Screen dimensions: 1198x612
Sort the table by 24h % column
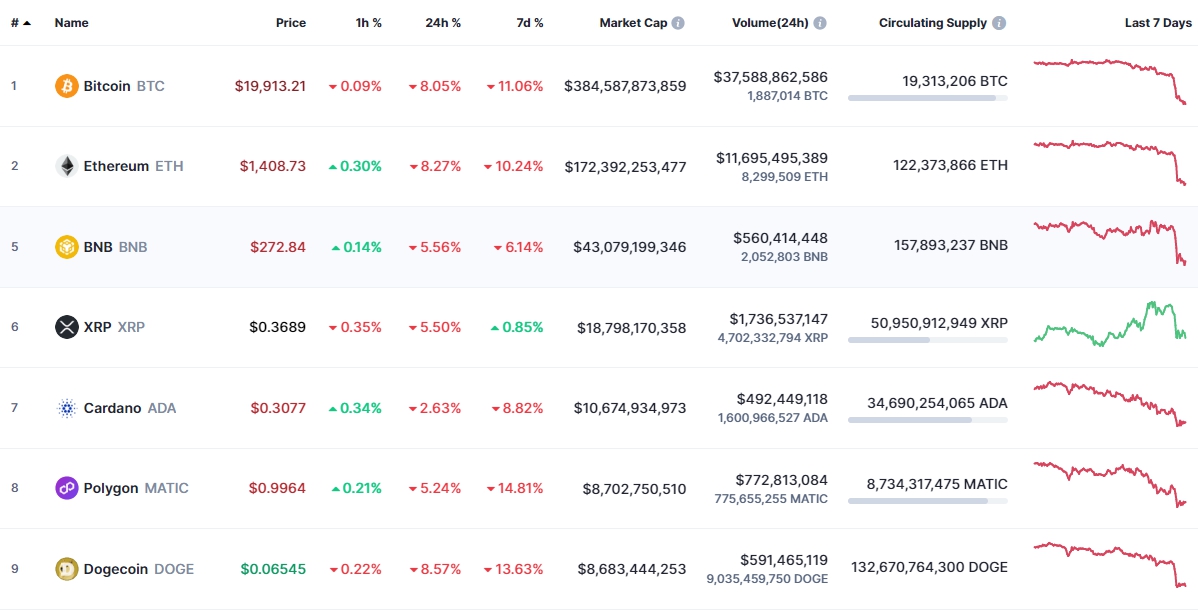click(442, 23)
